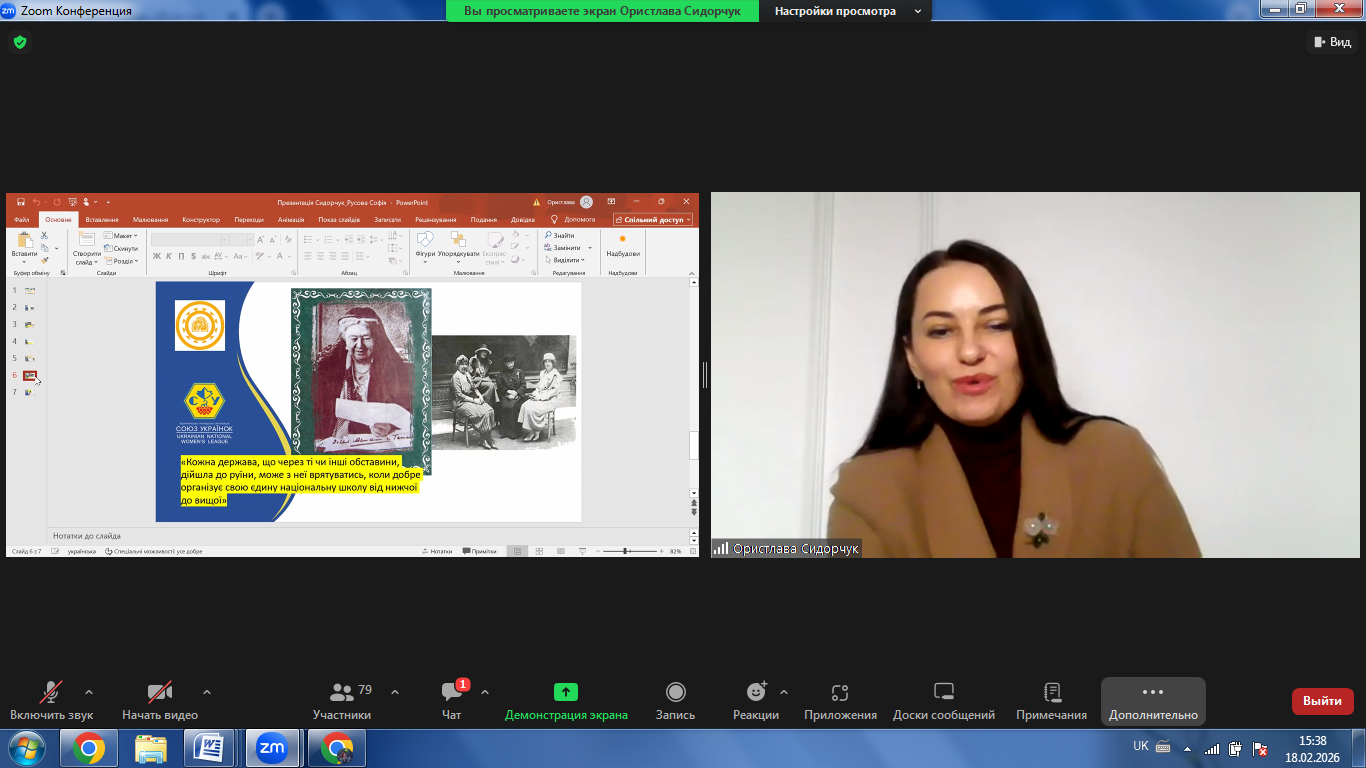Start screen sharing with Демонстрация экрана

(566, 701)
